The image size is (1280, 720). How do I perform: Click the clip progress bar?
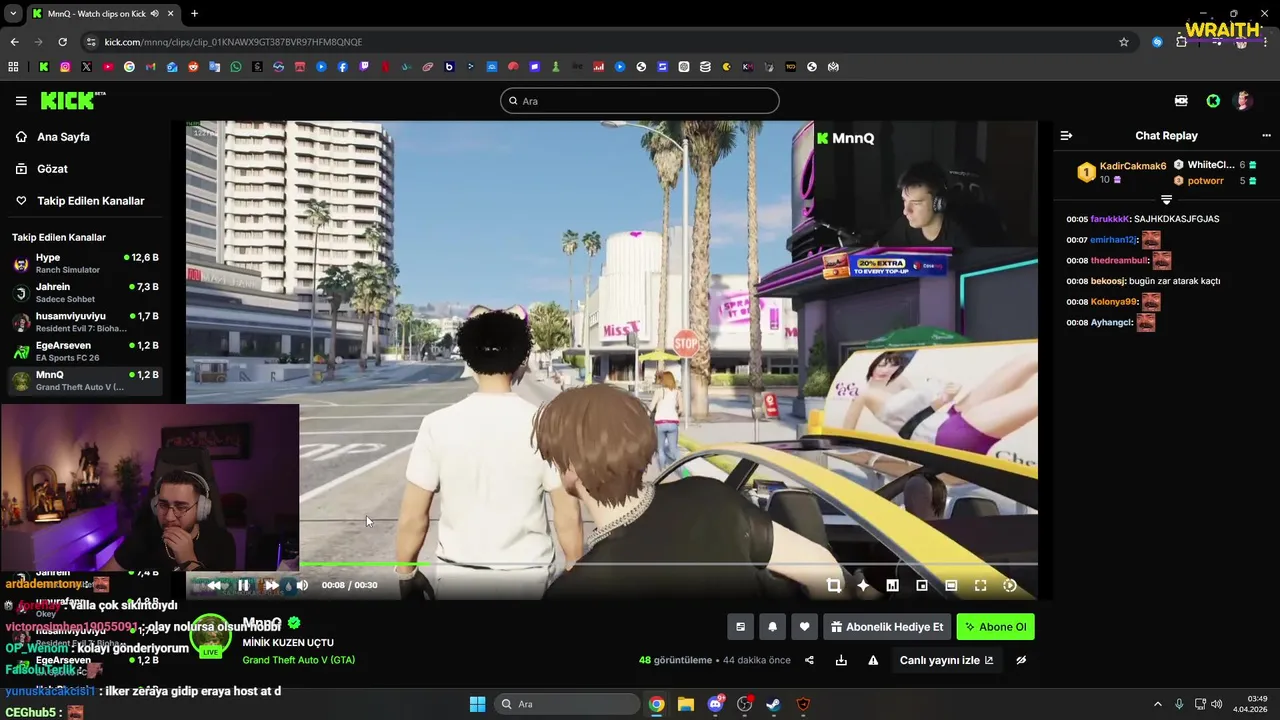pyautogui.click(x=611, y=564)
